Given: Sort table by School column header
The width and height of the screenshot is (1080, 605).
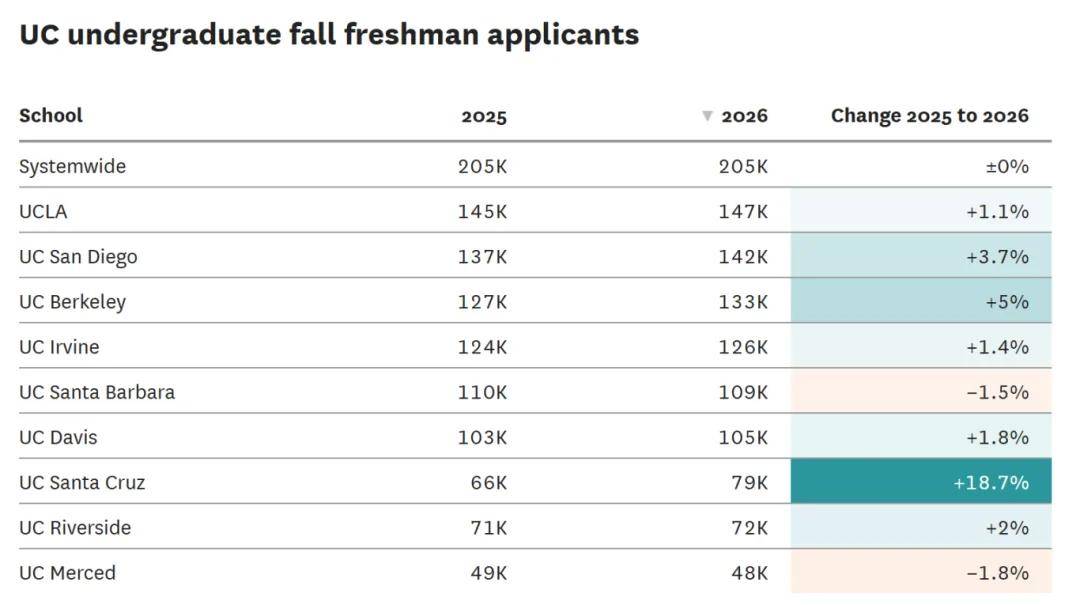Looking at the screenshot, I should coord(51,116).
